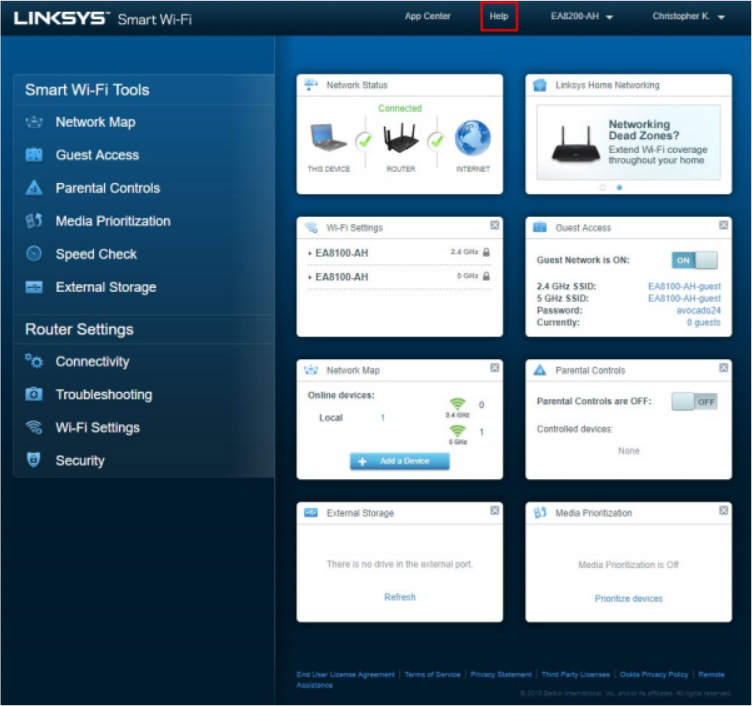Viewport: 752px width, 706px height.
Task: Click the Guest Access widget header icon
Action: [540, 227]
